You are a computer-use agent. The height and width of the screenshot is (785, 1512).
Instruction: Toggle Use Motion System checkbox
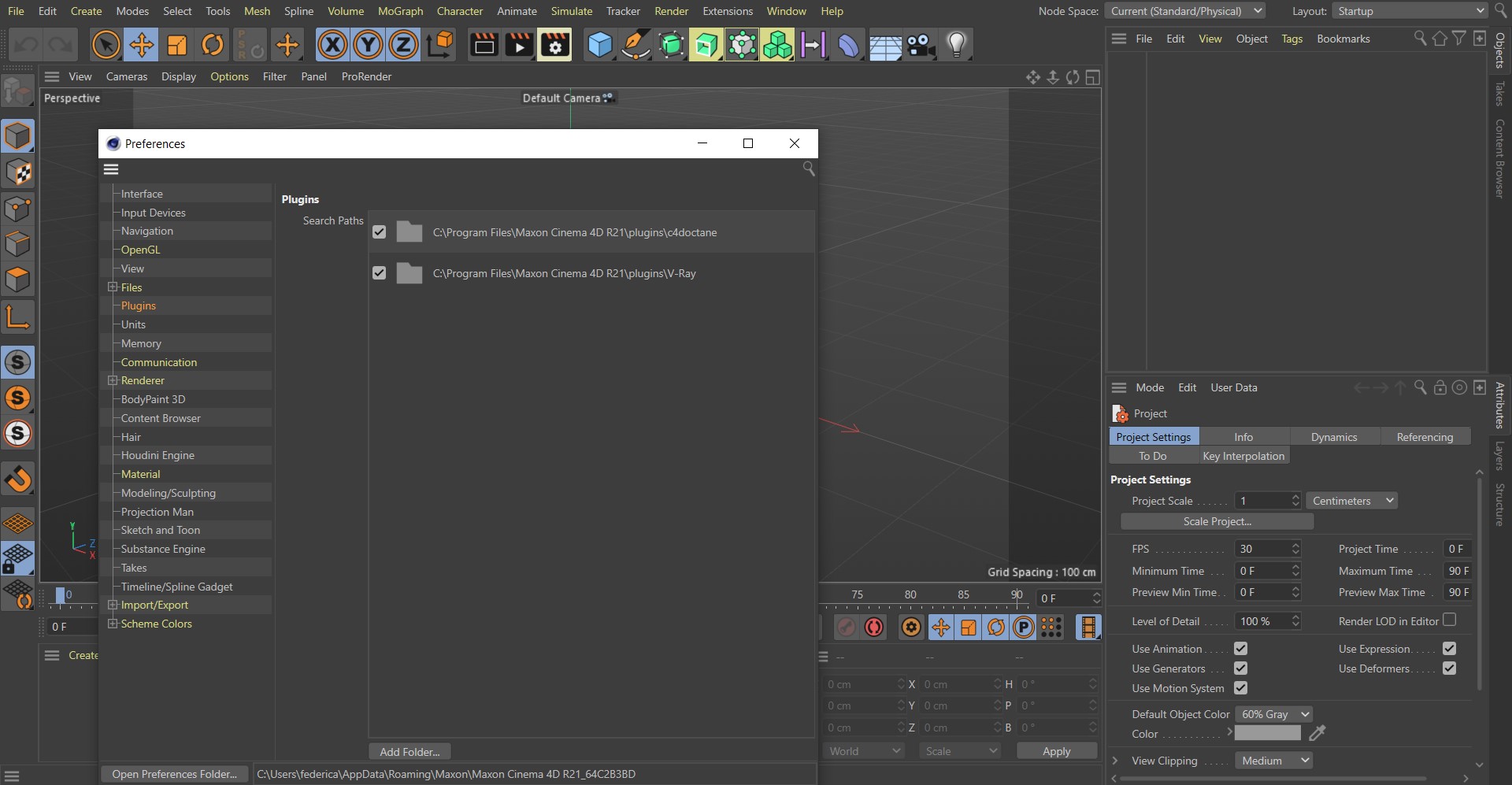click(1241, 688)
